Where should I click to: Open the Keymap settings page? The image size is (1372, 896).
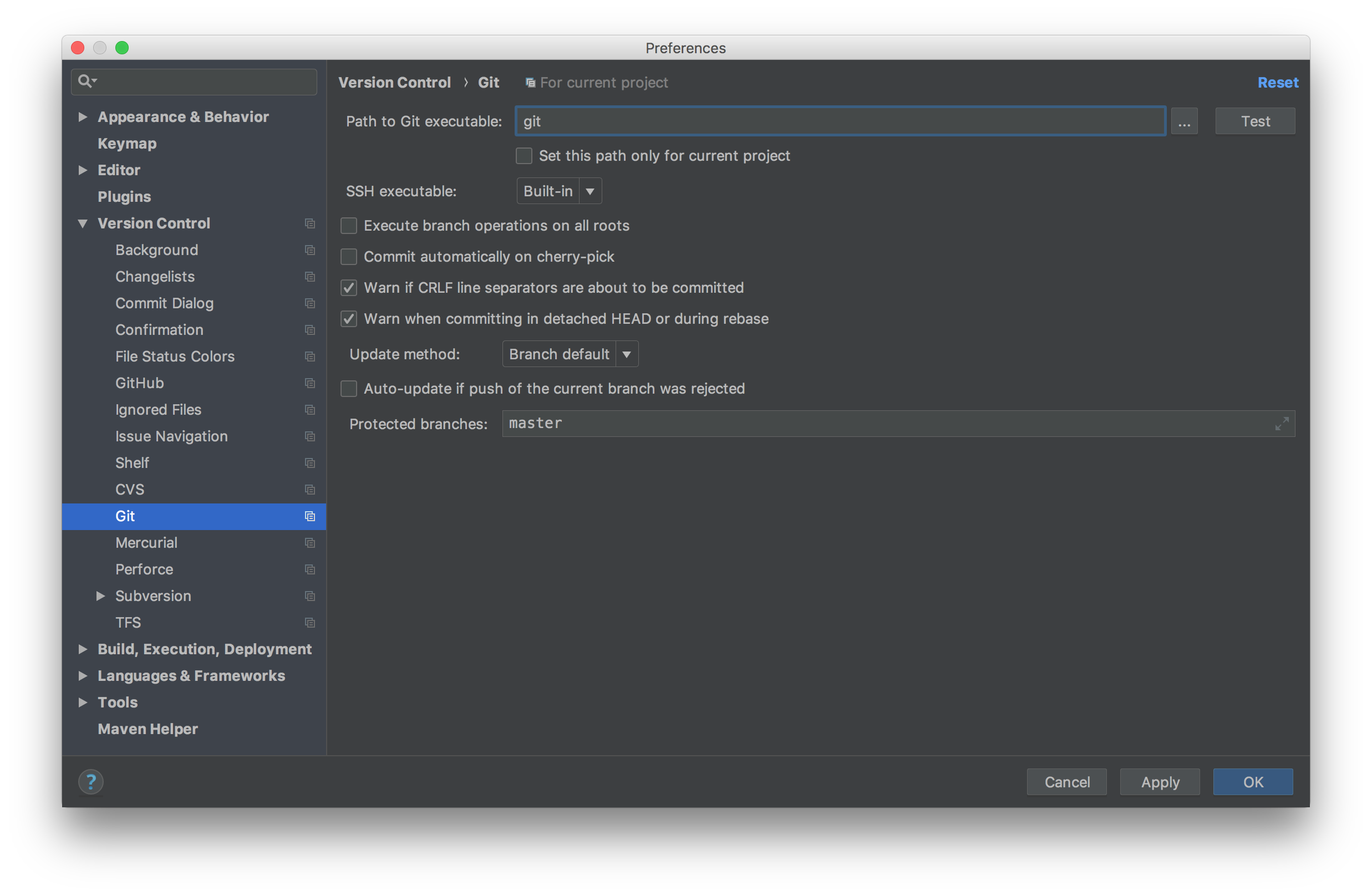(127, 144)
